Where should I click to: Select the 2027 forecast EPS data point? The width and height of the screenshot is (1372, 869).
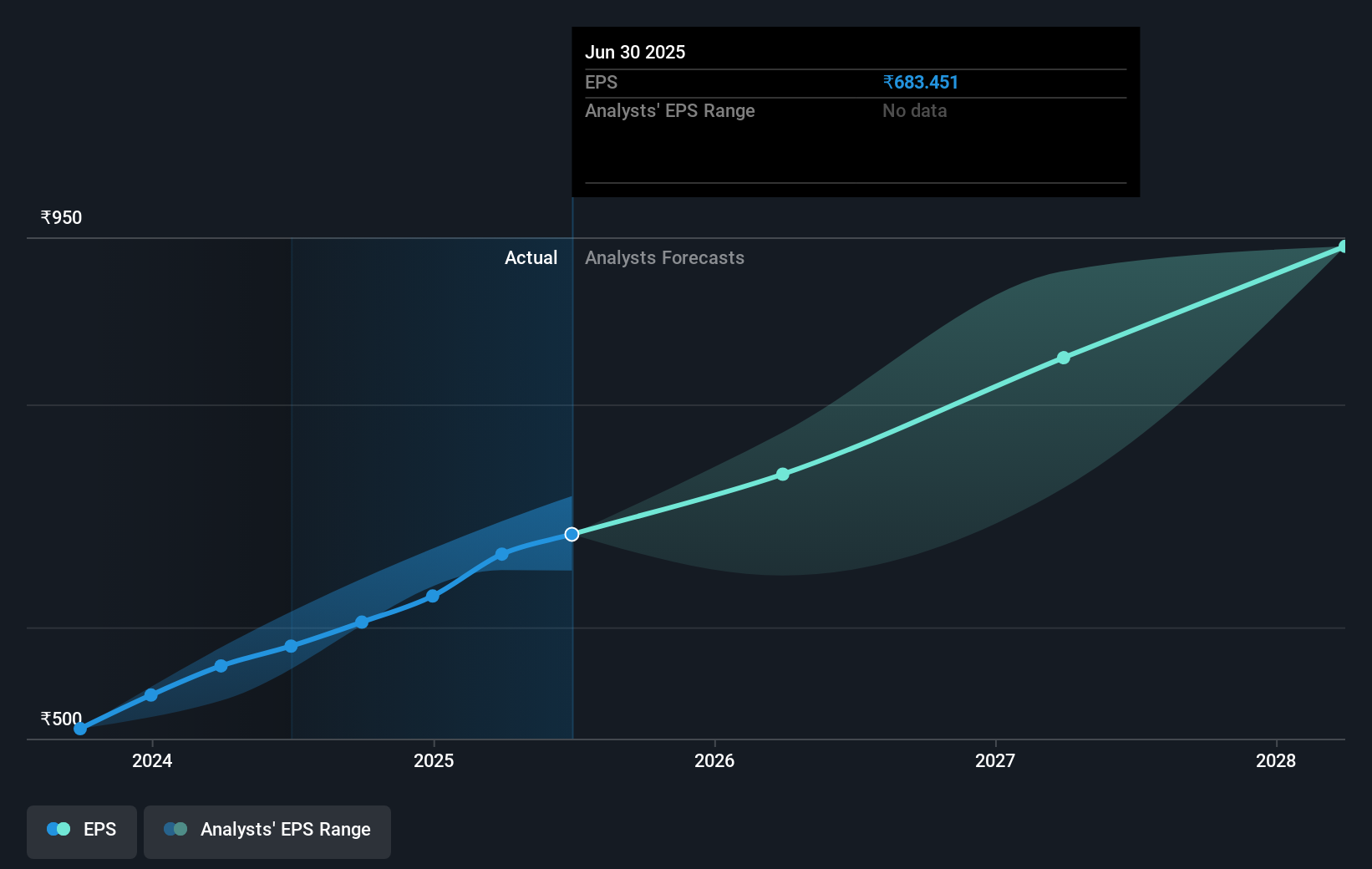(1063, 358)
